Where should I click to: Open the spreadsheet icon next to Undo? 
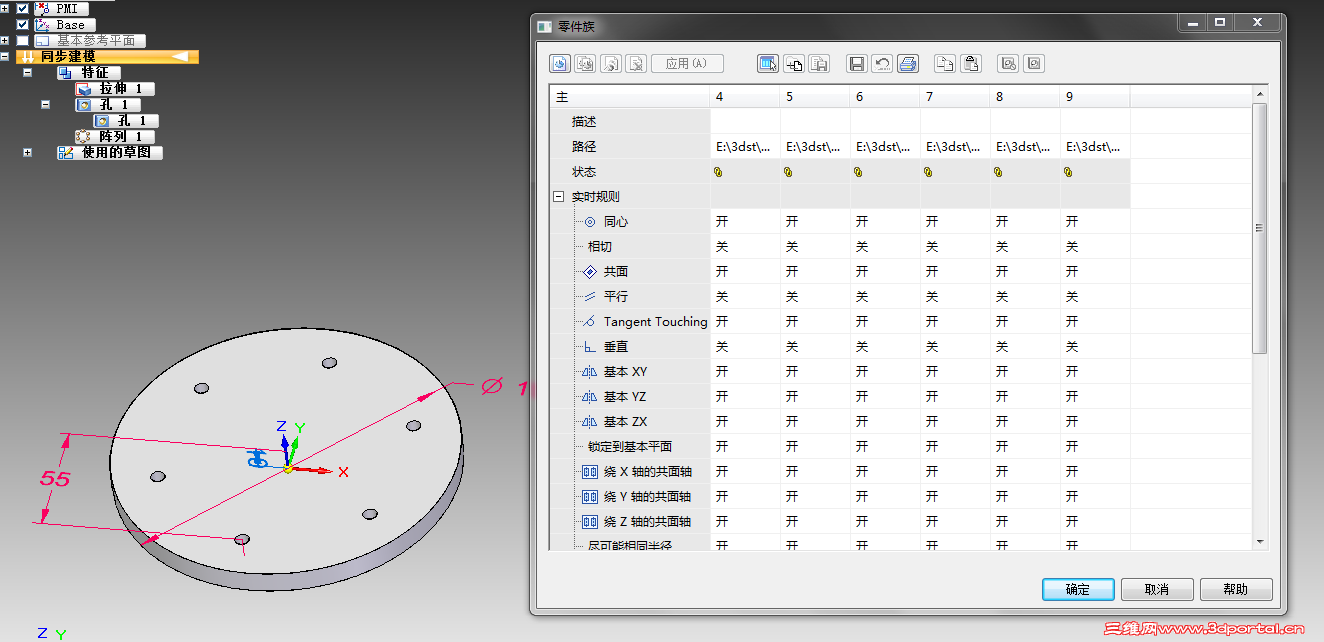pyautogui.click(x=908, y=63)
